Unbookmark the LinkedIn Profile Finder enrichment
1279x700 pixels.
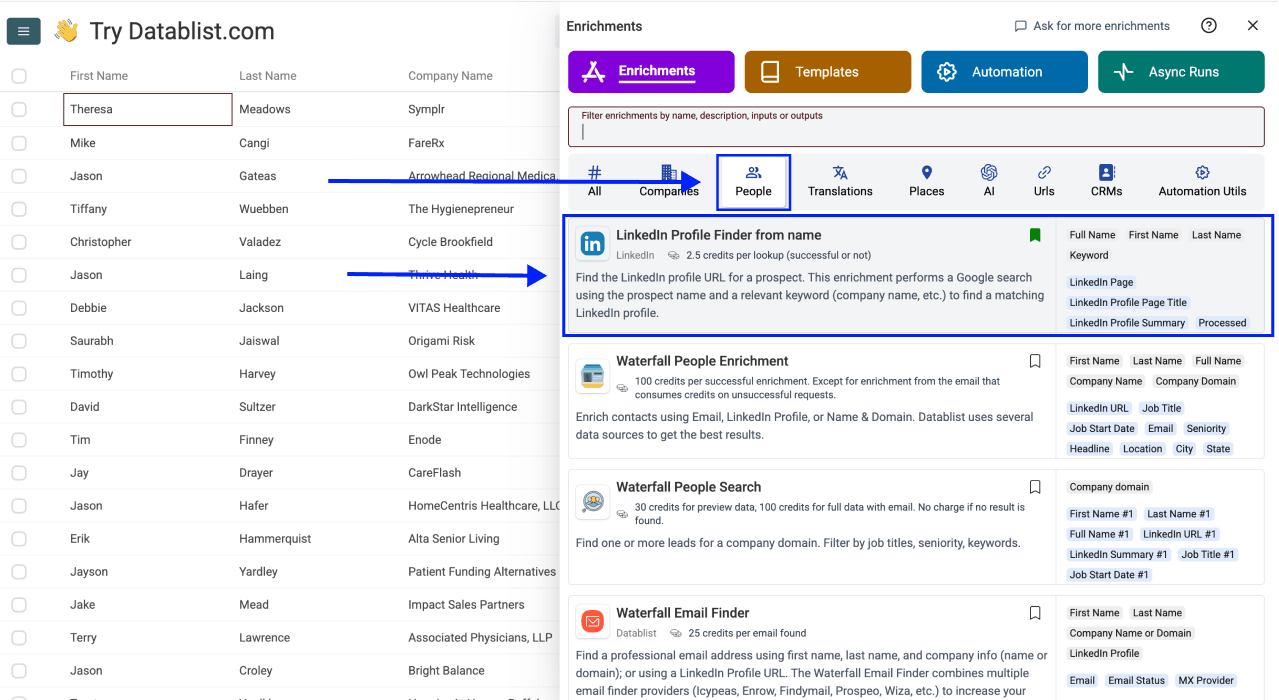1035,235
